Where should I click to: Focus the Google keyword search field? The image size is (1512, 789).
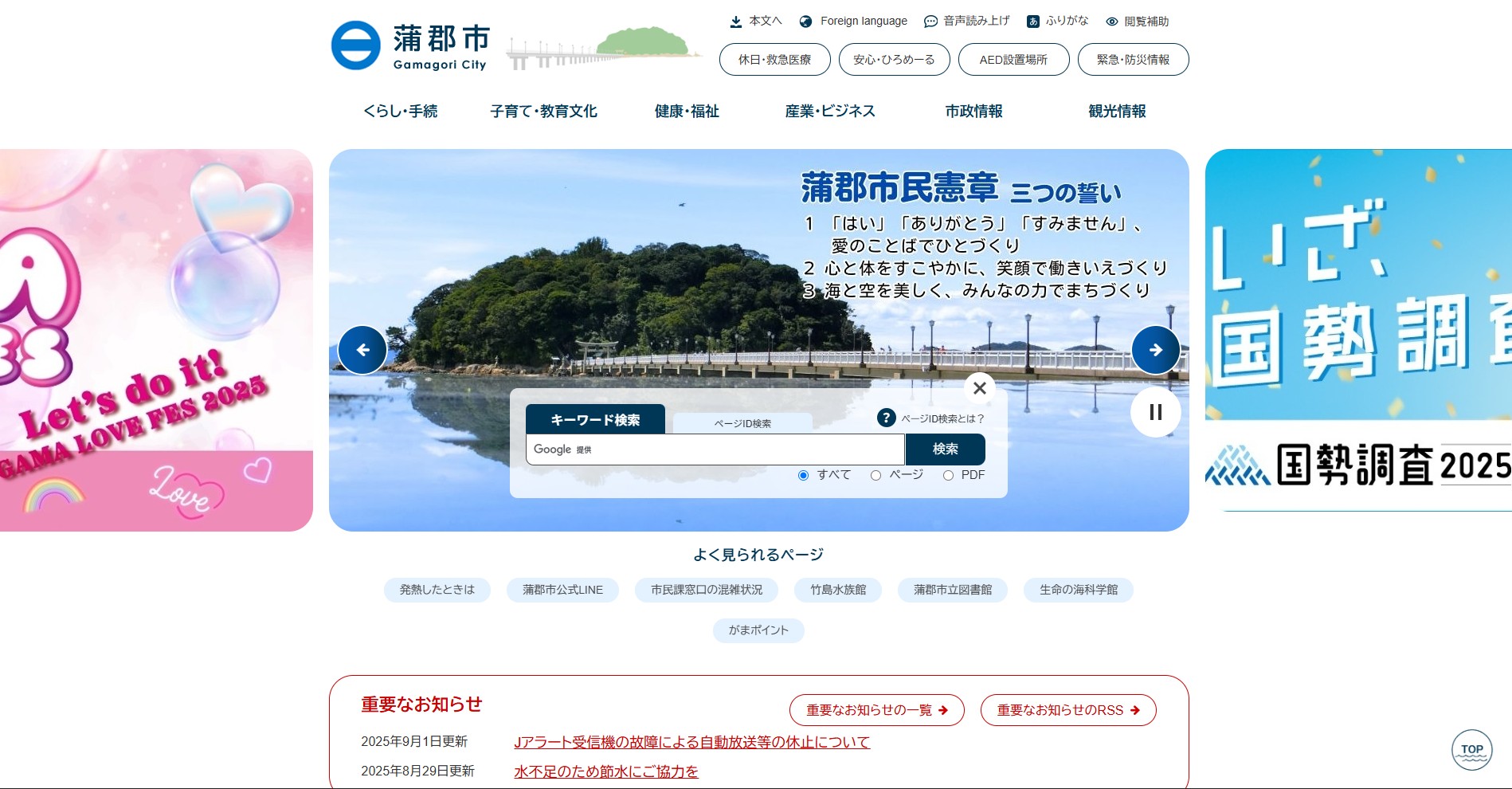[715, 449]
